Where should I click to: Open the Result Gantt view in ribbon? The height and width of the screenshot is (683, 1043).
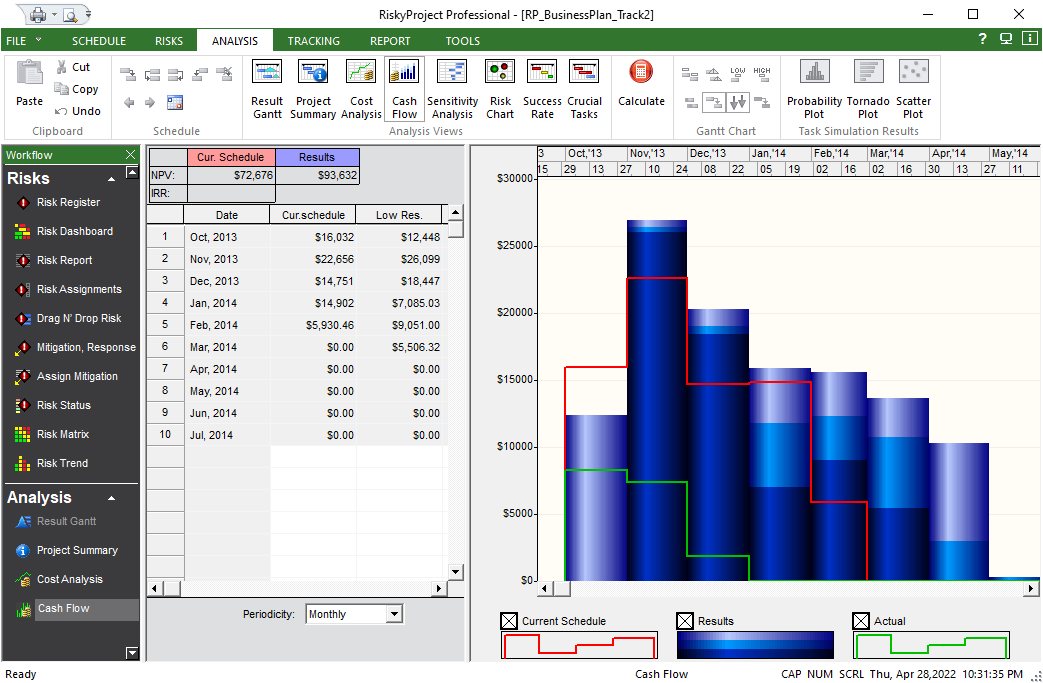(x=267, y=89)
